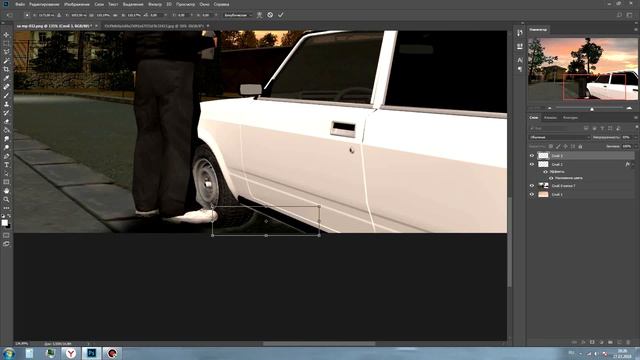Select the Brush tool
This screenshot has width=640, height=360.
(6, 95)
